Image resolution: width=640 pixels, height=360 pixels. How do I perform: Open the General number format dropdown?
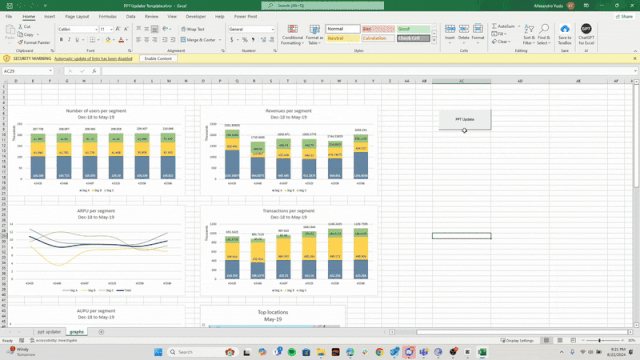click(x=272, y=29)
